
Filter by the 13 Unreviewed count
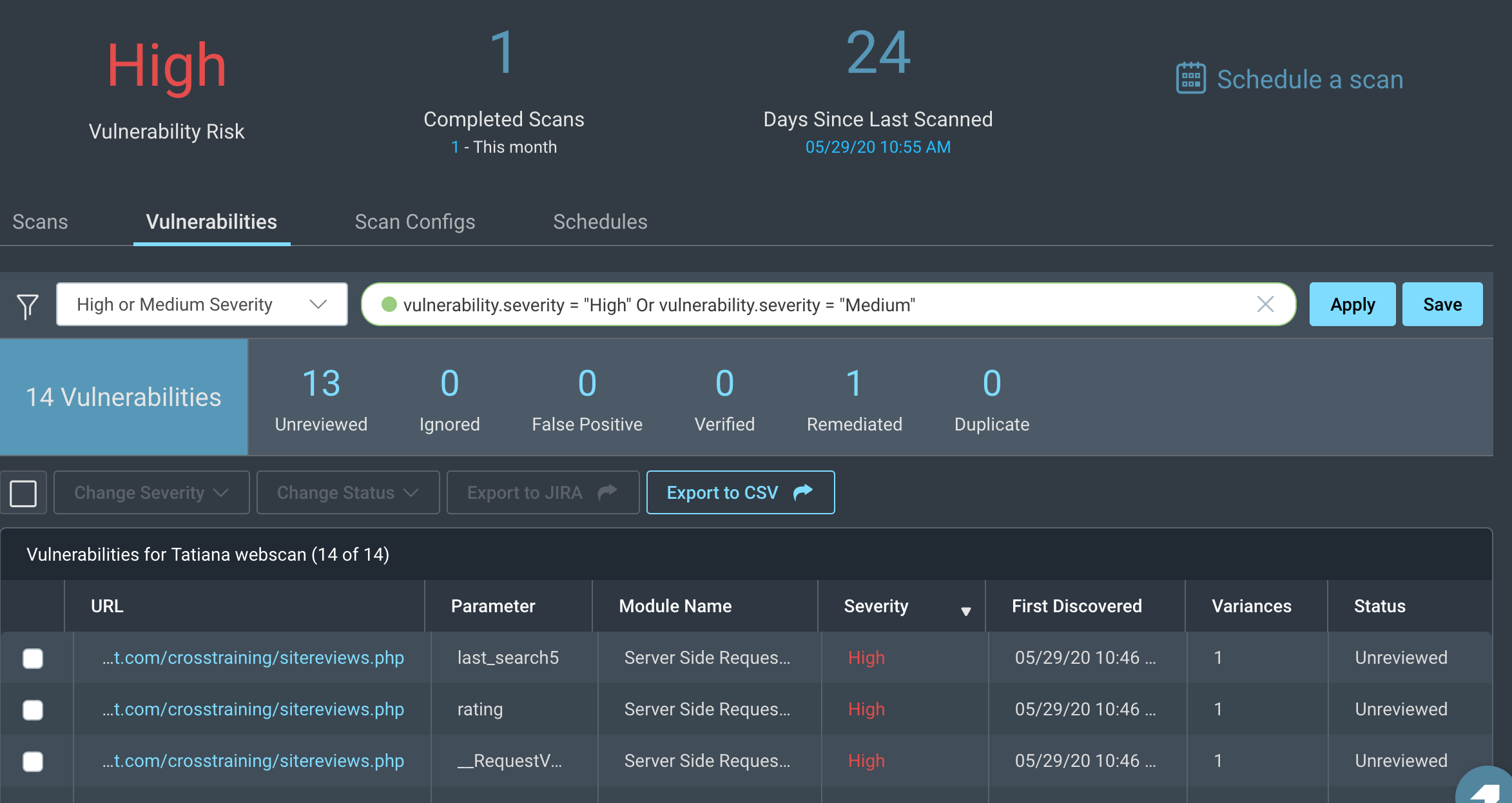coord(321,400)
